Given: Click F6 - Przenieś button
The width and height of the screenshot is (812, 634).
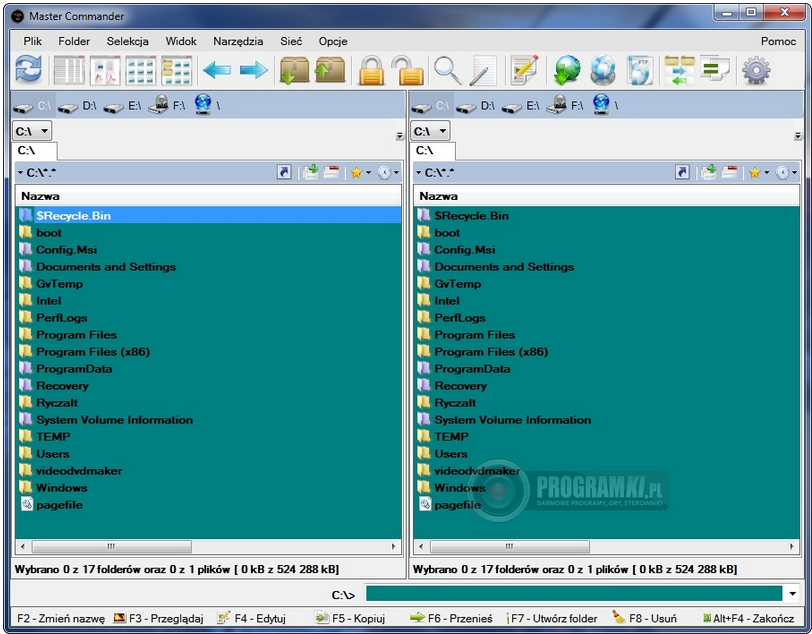Looking at the screenshot, I should tap(451, 618).
